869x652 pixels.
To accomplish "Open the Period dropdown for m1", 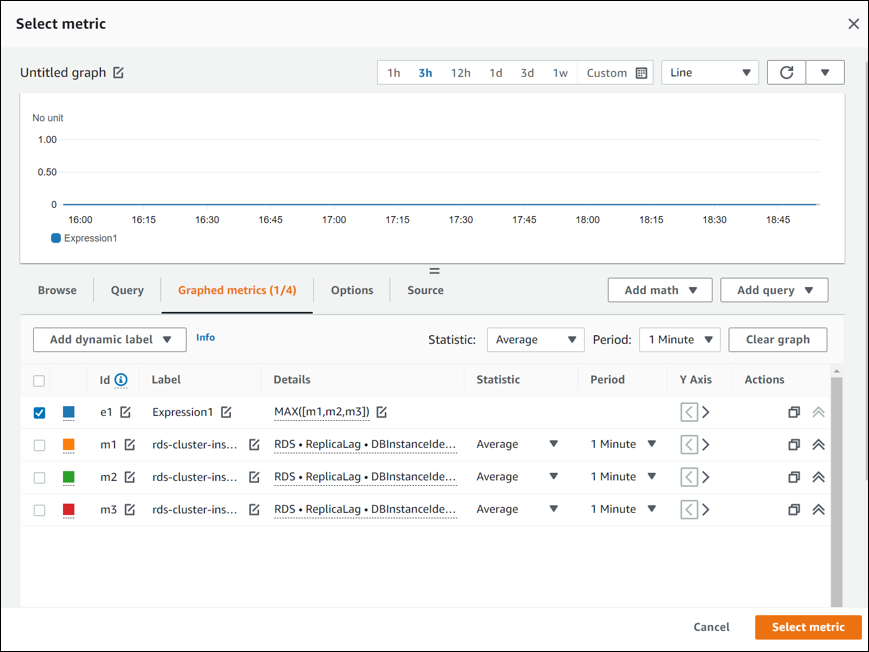I will coord(623,444).
